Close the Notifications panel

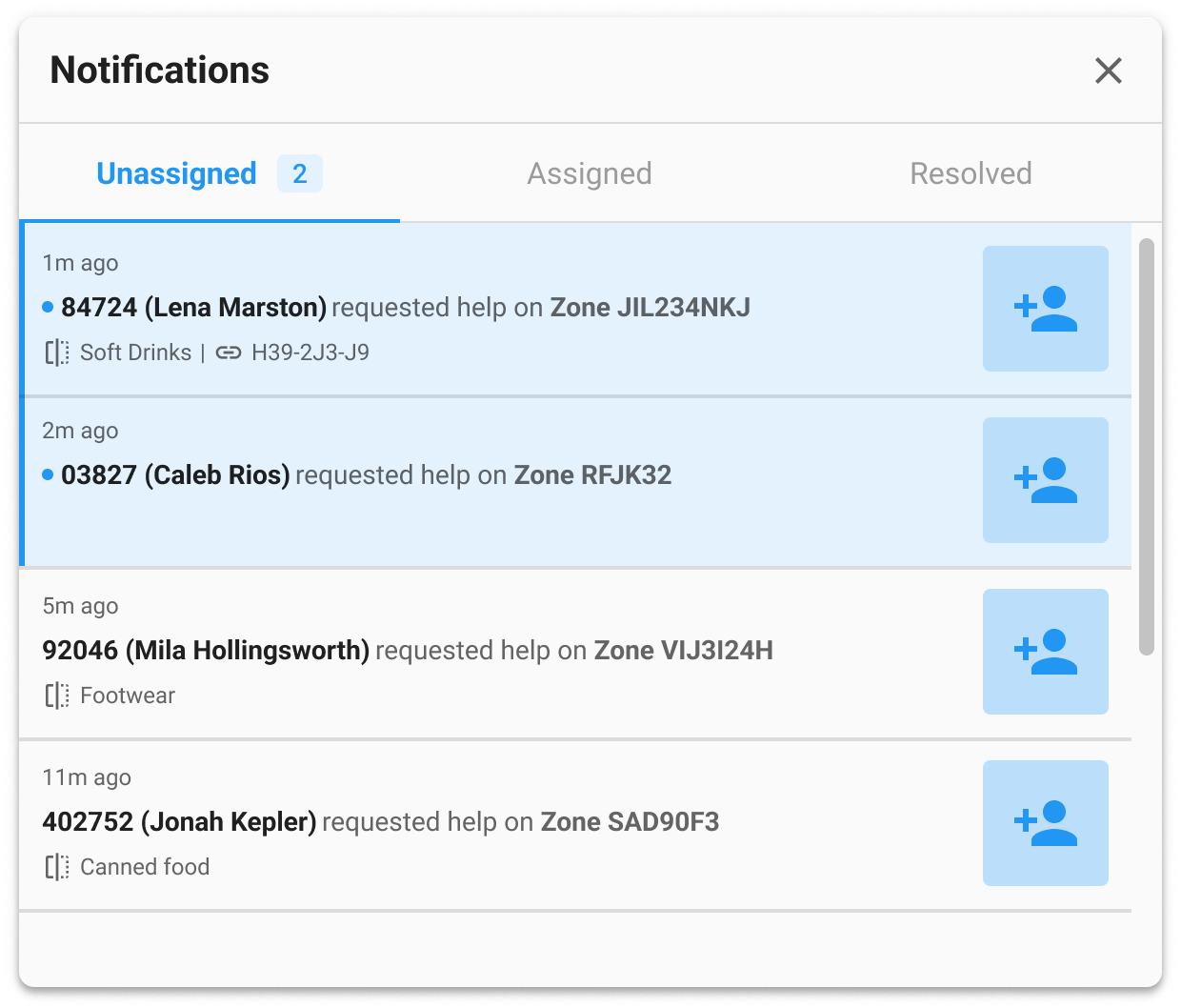1108,71
